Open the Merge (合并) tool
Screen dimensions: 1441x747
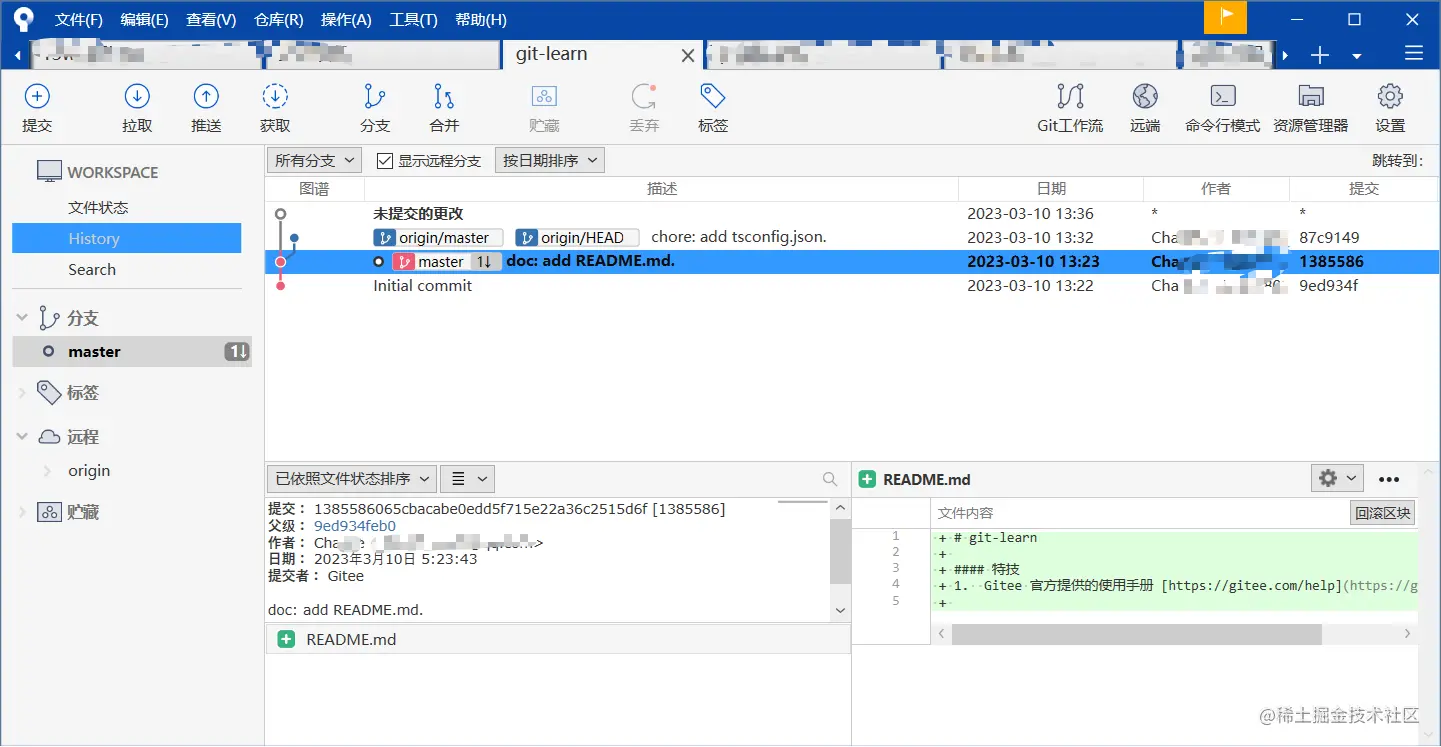444,108
